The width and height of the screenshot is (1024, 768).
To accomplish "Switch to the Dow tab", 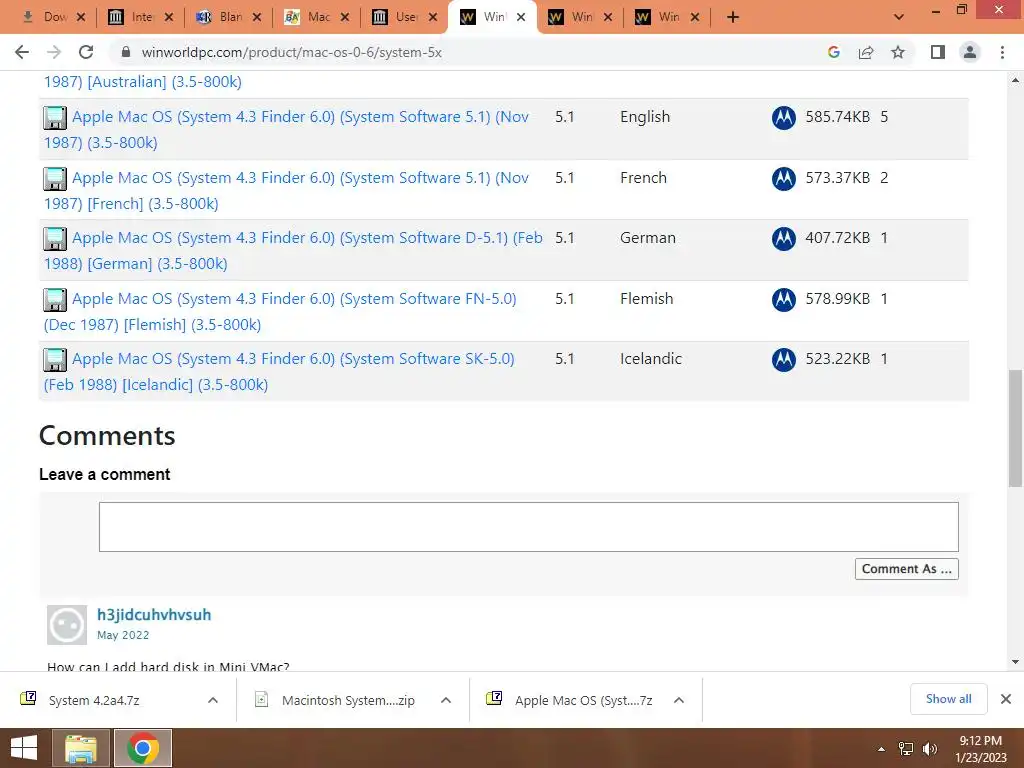I will 55,17.
